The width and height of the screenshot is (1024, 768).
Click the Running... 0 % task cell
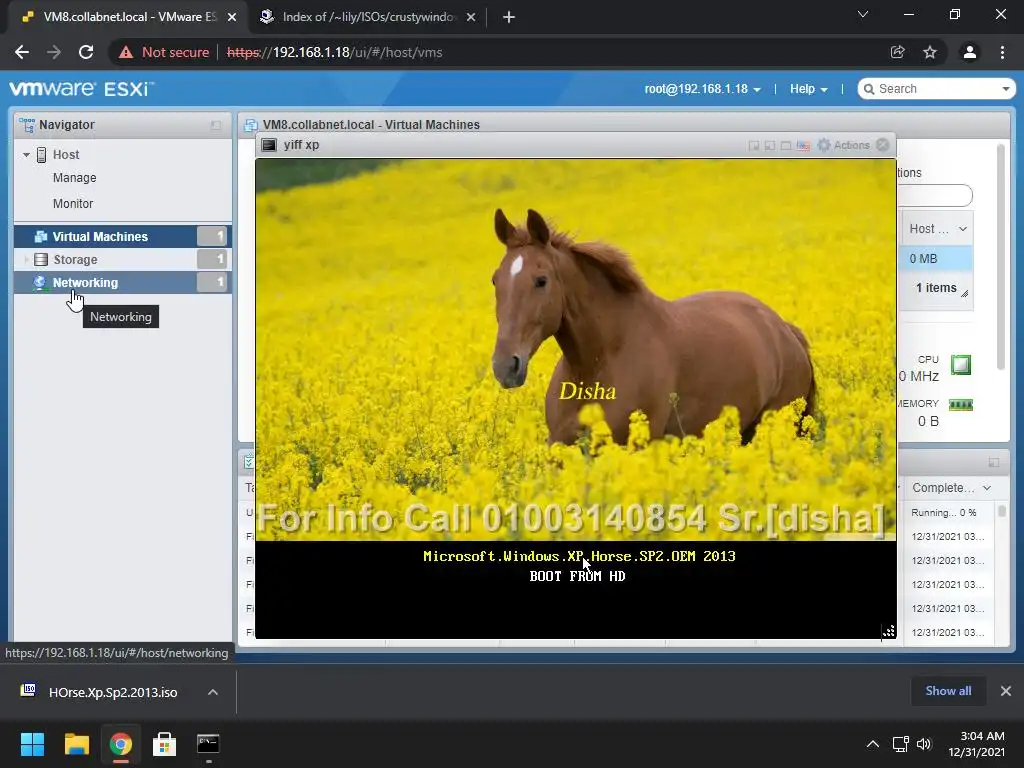pyautogui.click(x=944, y=513)
